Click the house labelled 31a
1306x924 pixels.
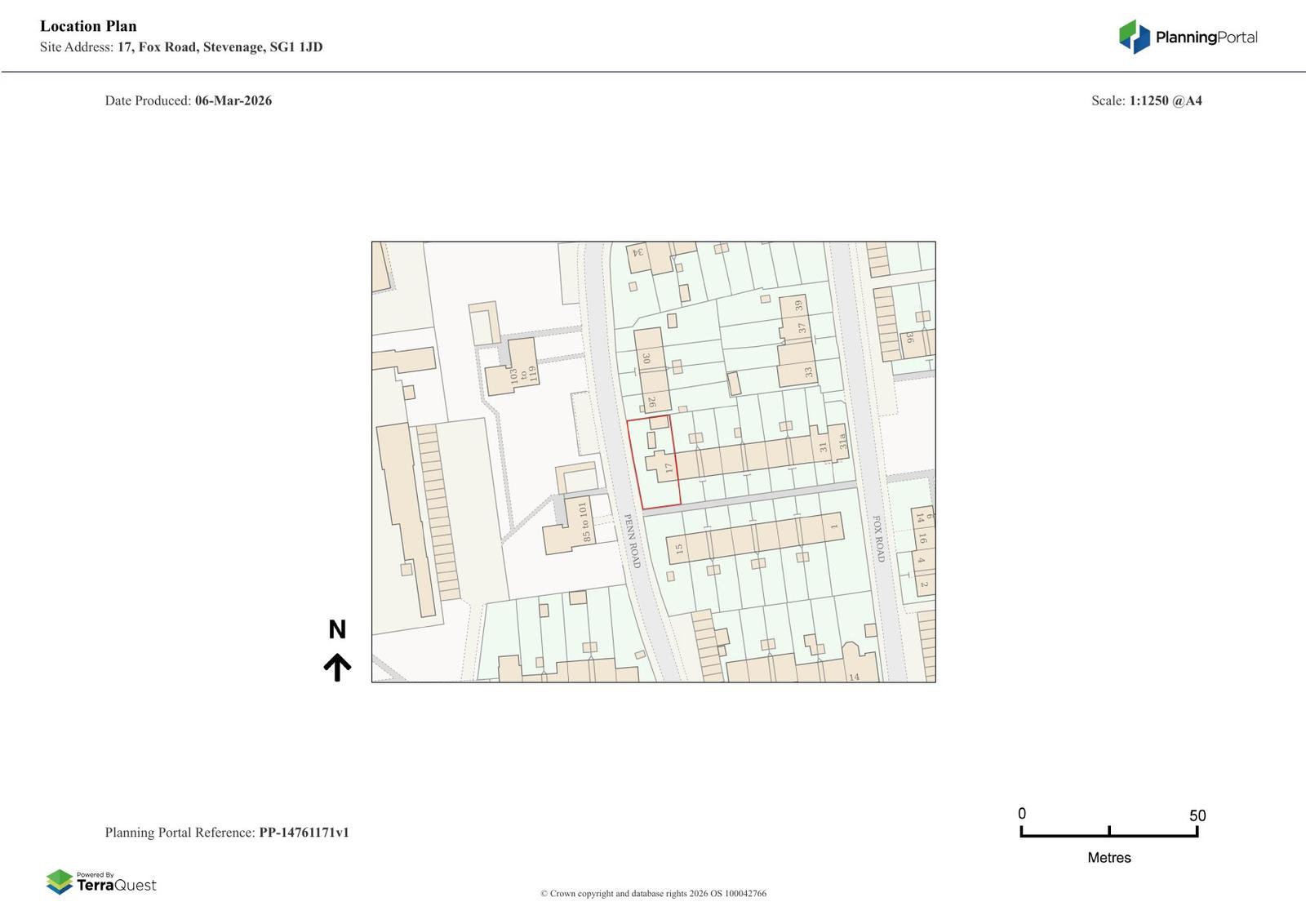point(839,442)
